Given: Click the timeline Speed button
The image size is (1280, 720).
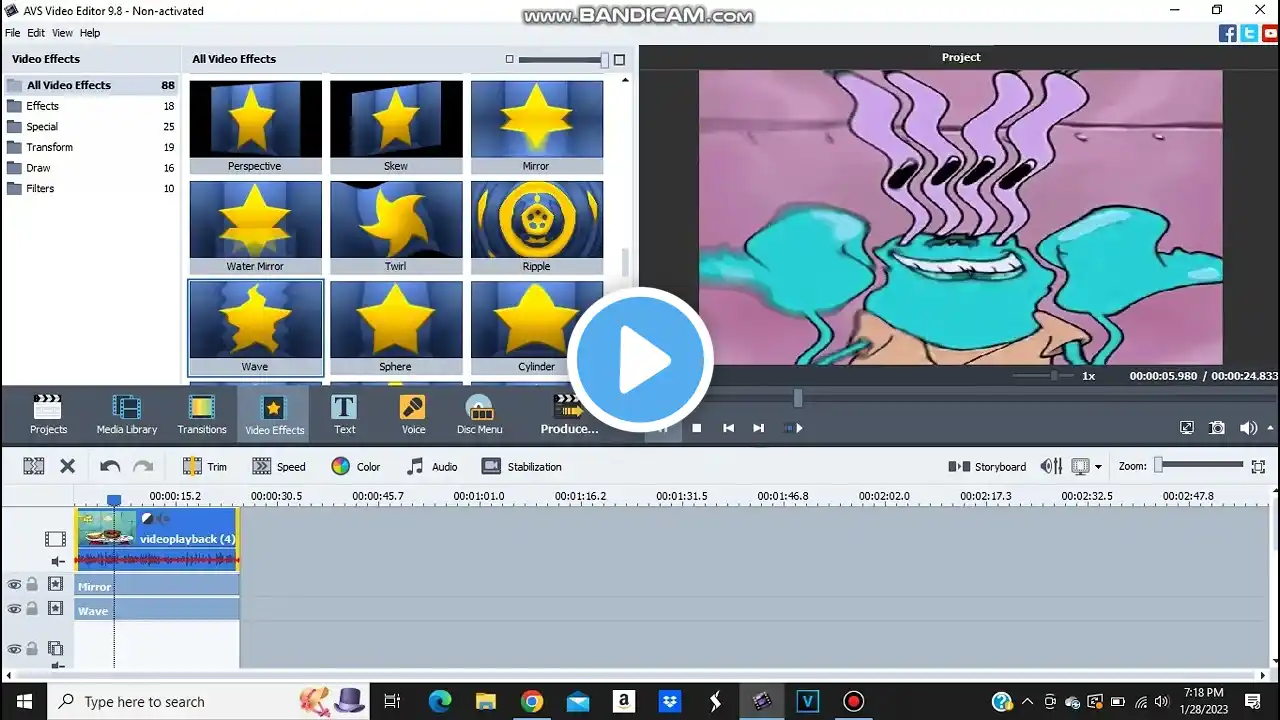Looking at the screenshot, I should click(279, 466).
